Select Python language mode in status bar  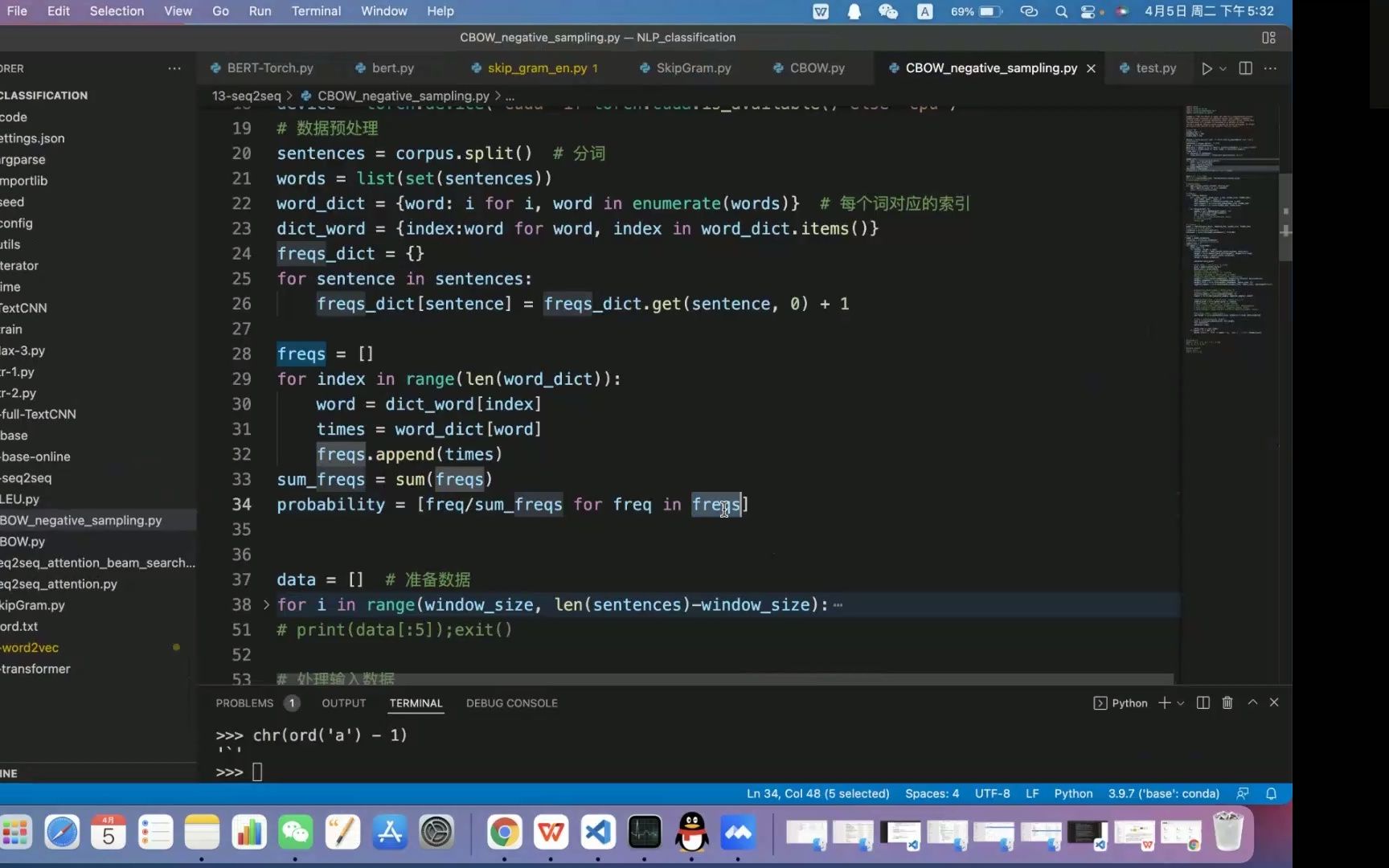[x=1073, y=793]
